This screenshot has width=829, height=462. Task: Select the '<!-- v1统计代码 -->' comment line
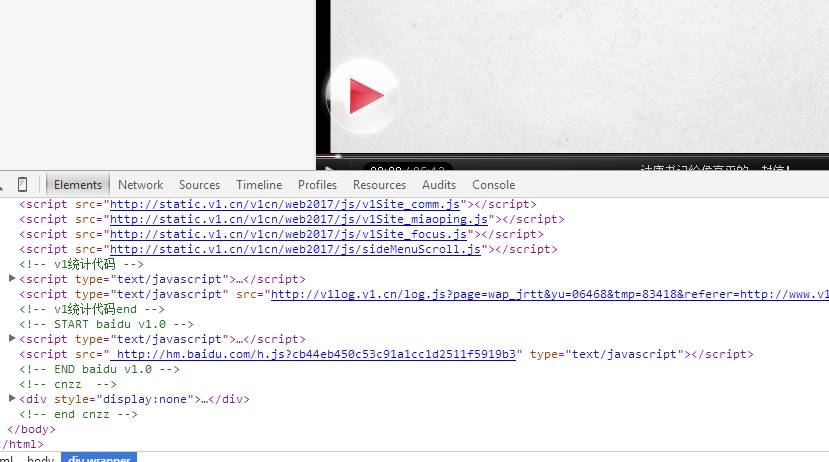pyautogui.click(x=81, y=264)
